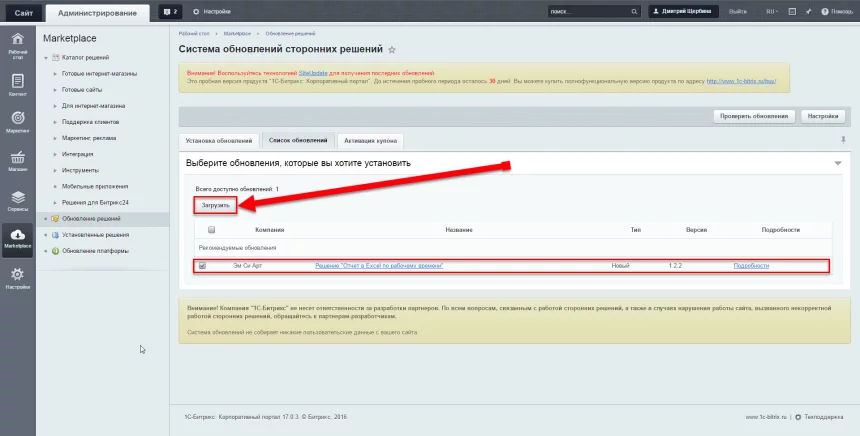Collapse the update selection panel arrow
860x436 pixels.
point(836,163)
